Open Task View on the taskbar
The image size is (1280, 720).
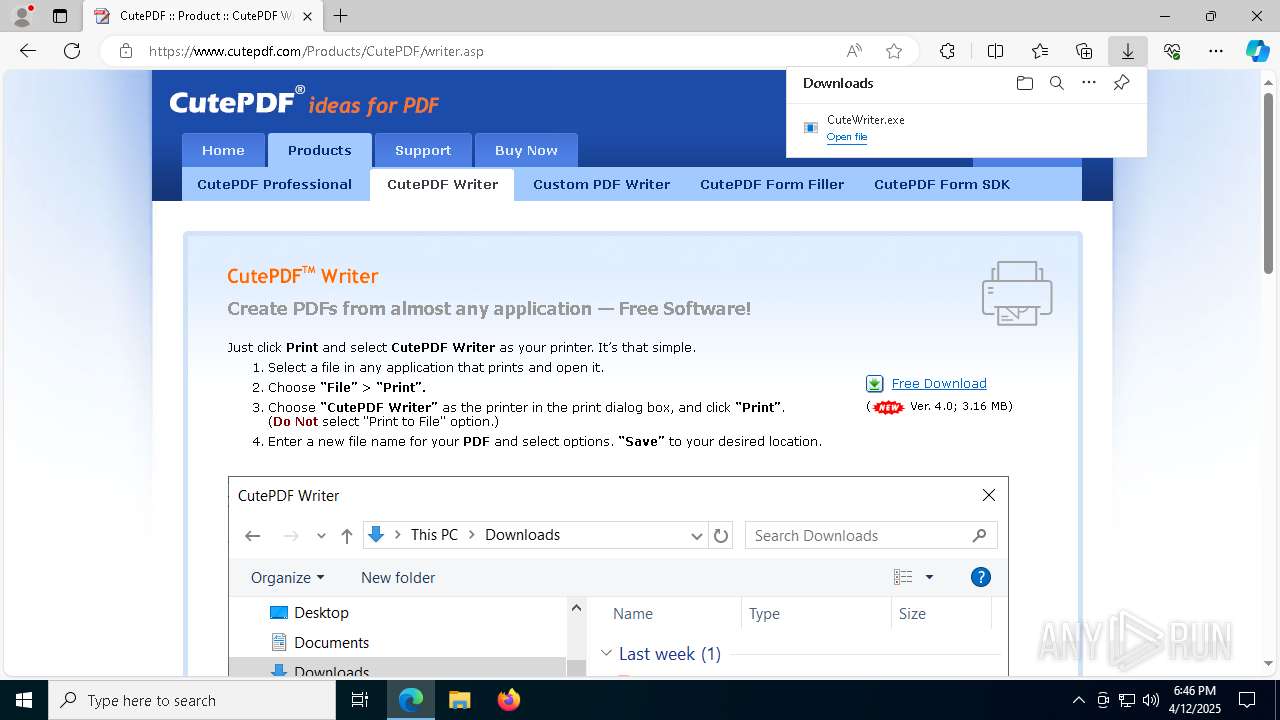[x=360, y=700]
